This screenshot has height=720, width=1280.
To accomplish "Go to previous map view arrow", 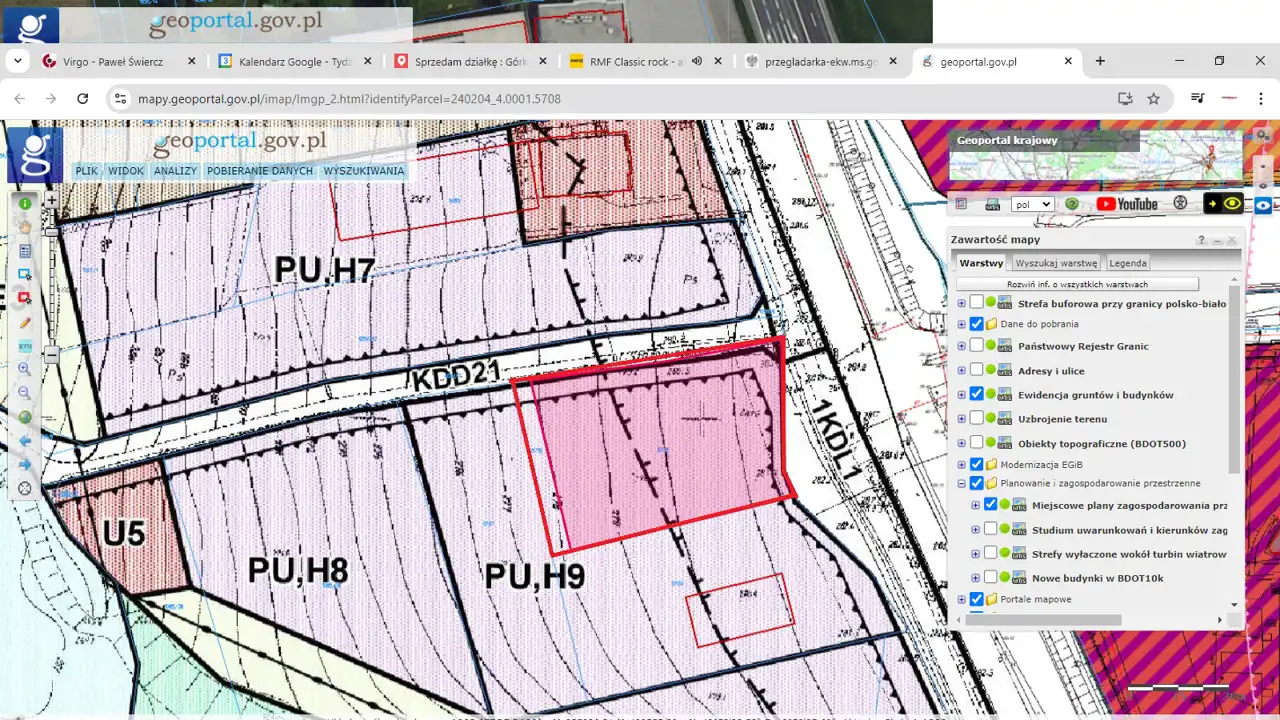I will coord(25,441).
